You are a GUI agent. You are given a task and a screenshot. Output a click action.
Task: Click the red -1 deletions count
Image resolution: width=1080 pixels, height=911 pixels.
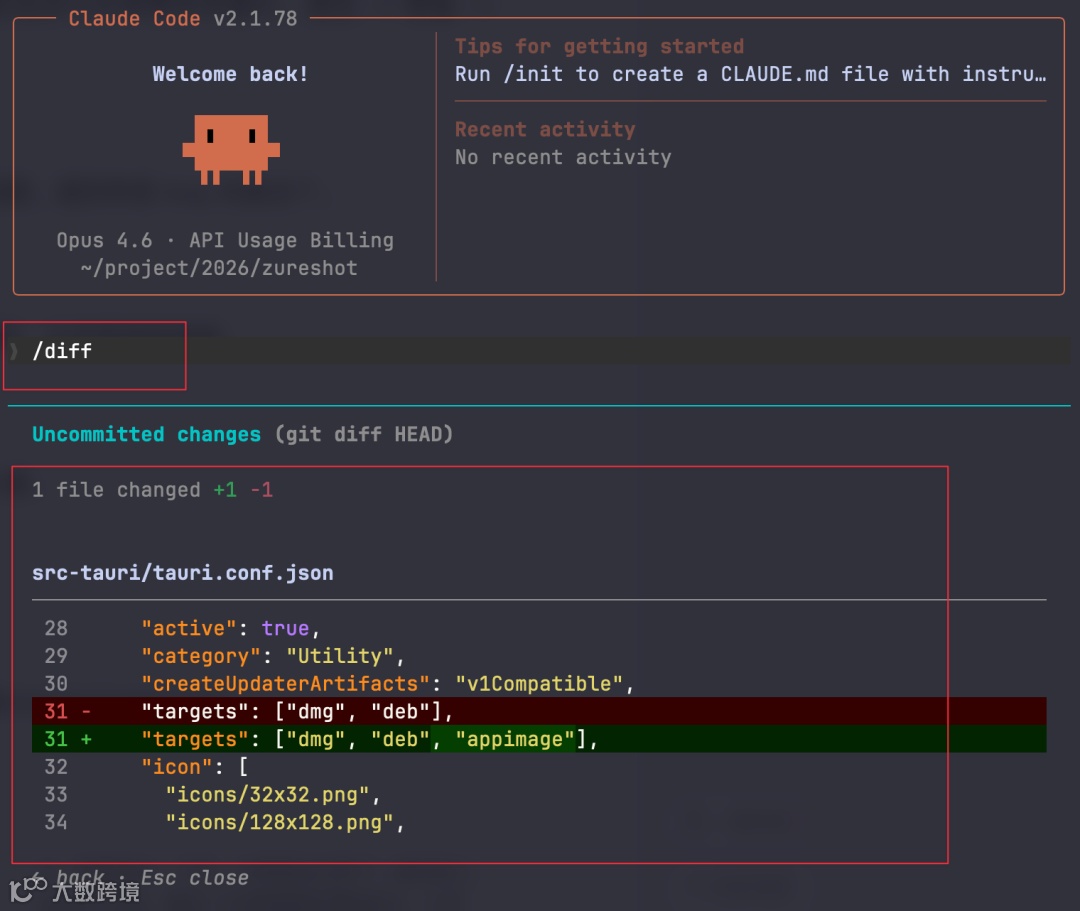[x=262, y=490]
